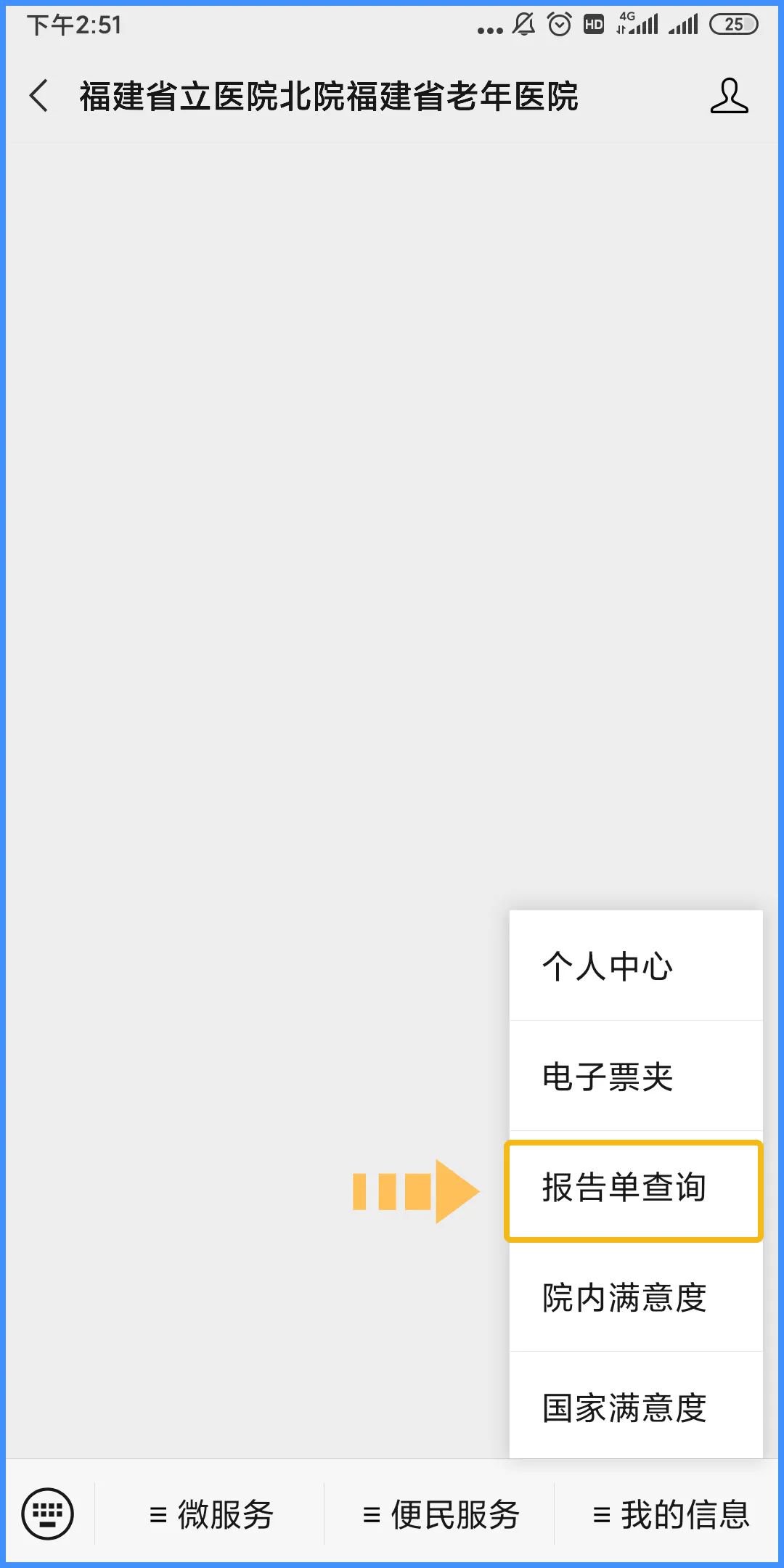Tap the HD status icon

(x=594, y=25)
